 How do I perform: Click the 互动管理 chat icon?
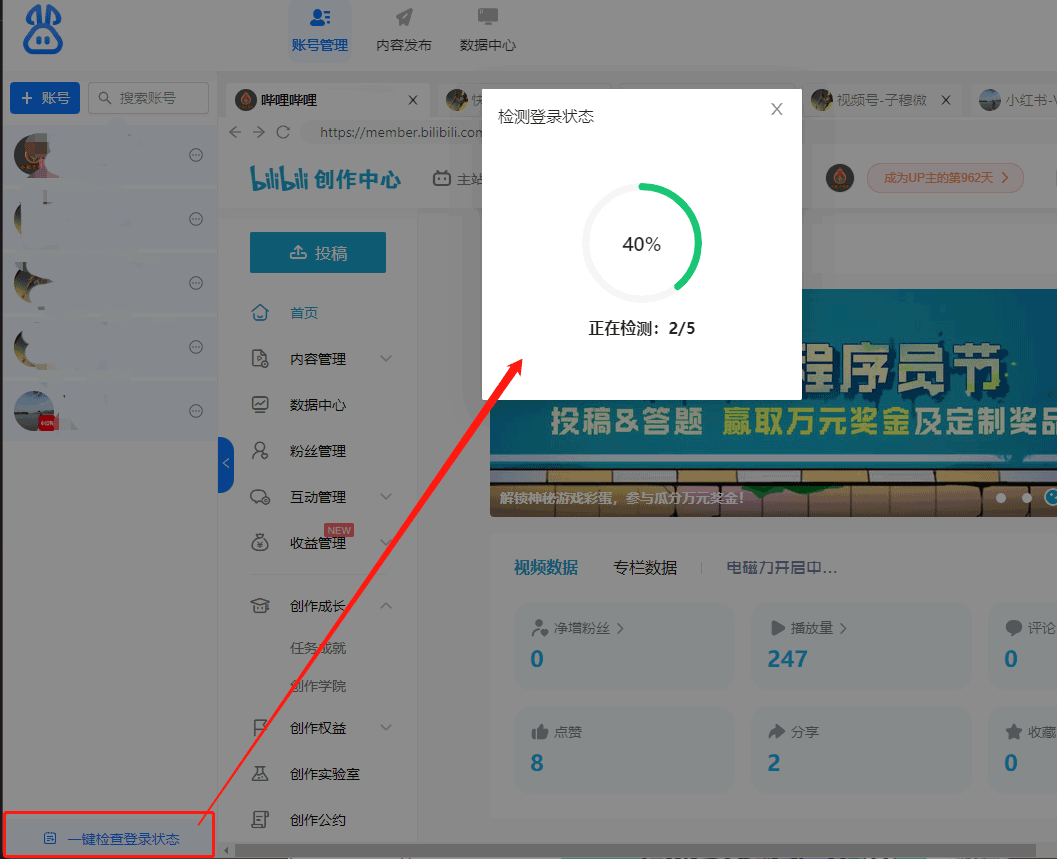click(x=260, y=497)
